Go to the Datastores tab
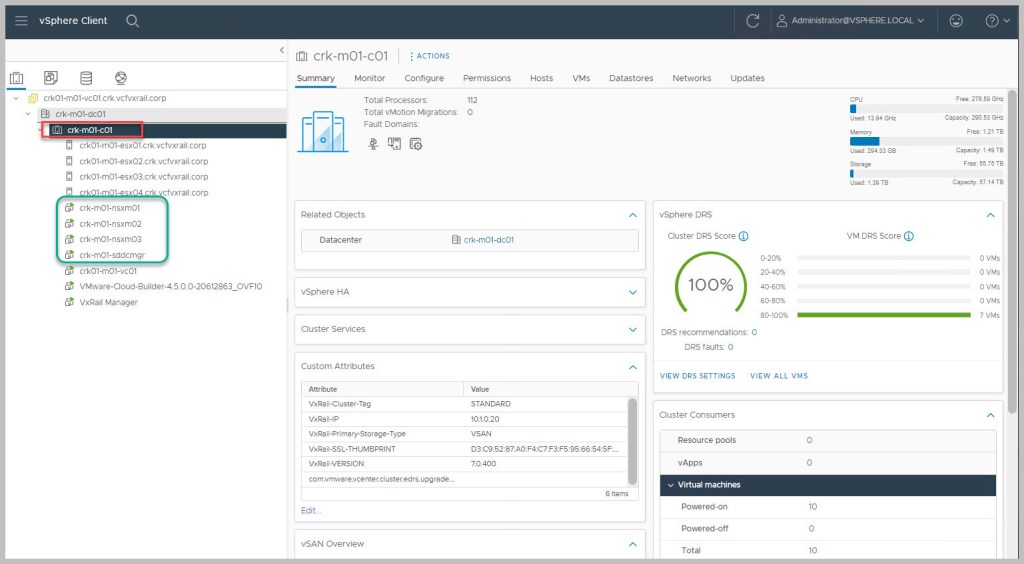The width and height of the screenshot is (1024, 564). pyautogui.click(x=630, y=78)
